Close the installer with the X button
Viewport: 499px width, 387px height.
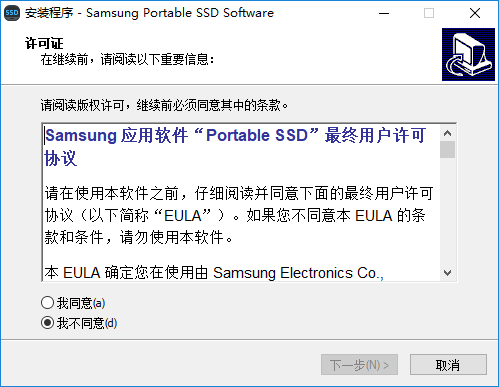[x=475, y=13]
